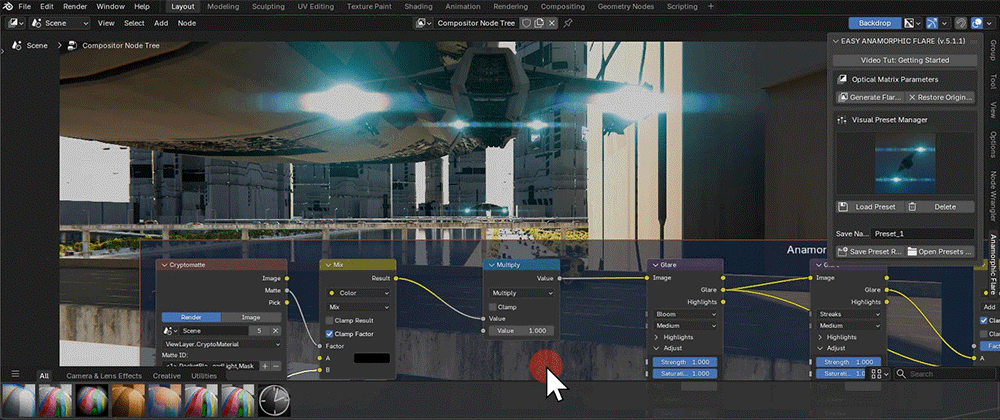
Task: Toggle Clamp checkbox in Multiply node
Action: 493,307
